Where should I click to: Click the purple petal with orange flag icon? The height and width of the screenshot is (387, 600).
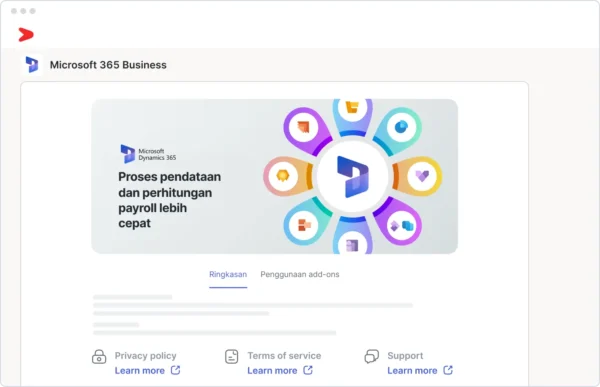[303, 126]
